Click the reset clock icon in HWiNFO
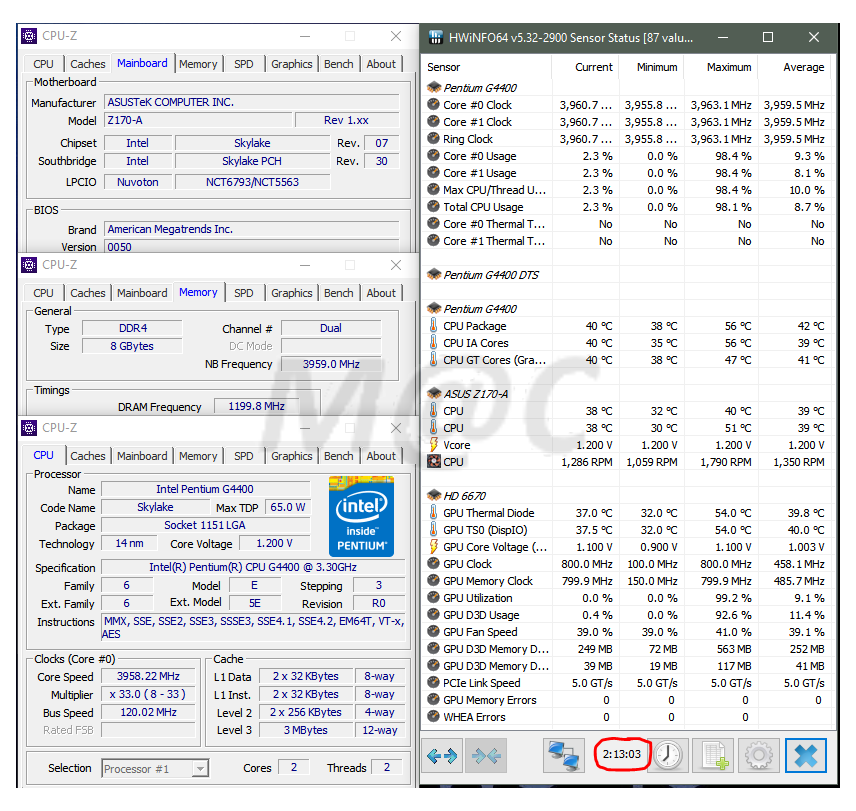 coord(668,755)
